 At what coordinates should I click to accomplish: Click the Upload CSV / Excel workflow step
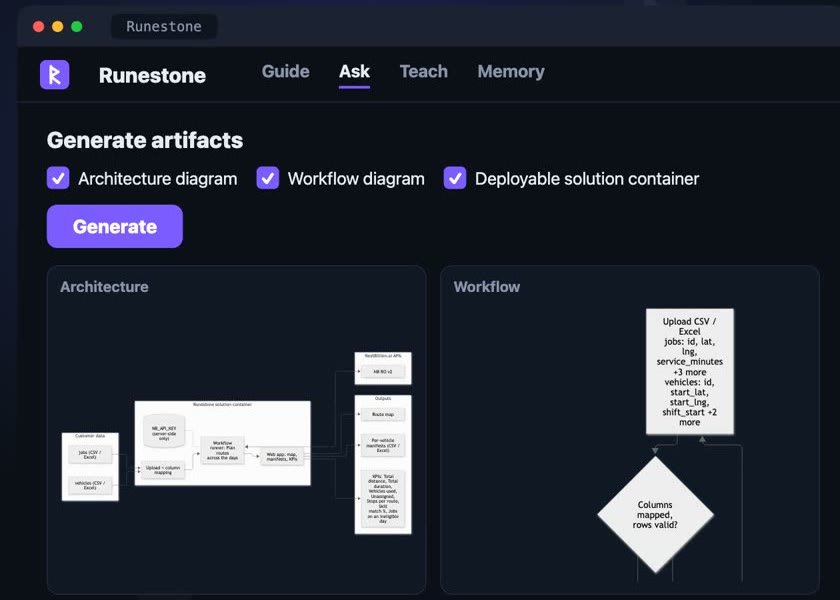[689, 371]
